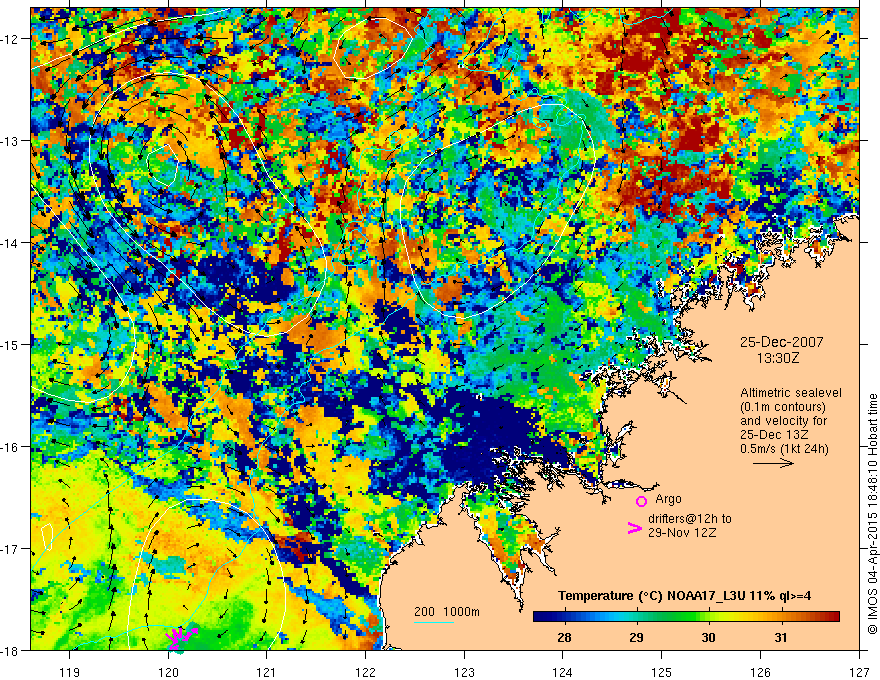This screenshot has width=880, height=680.
Task: Click the 'and velocity for' text line
Action: coord(783,421)
